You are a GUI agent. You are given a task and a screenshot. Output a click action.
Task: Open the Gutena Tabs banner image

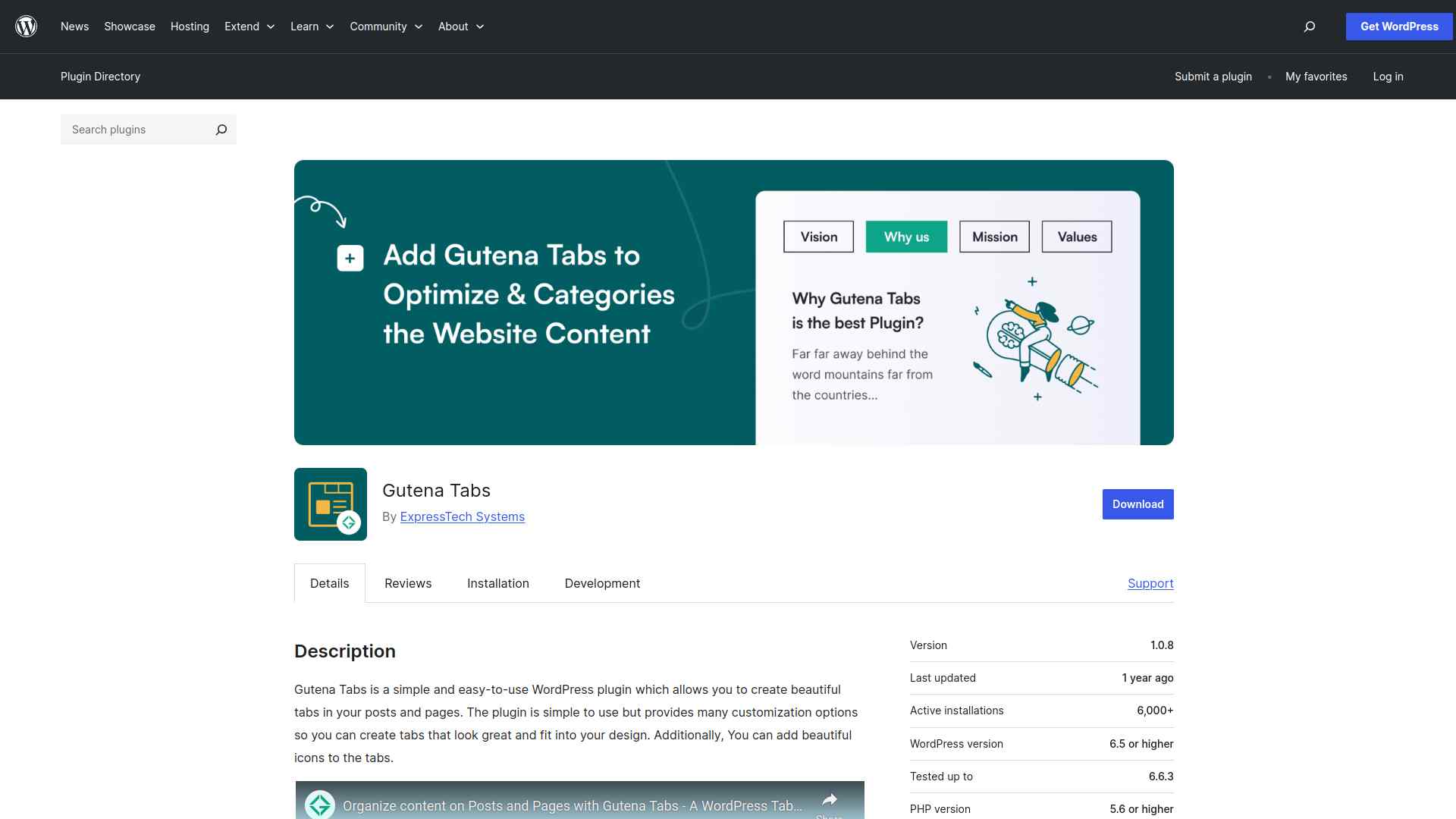tap(733, 303)
